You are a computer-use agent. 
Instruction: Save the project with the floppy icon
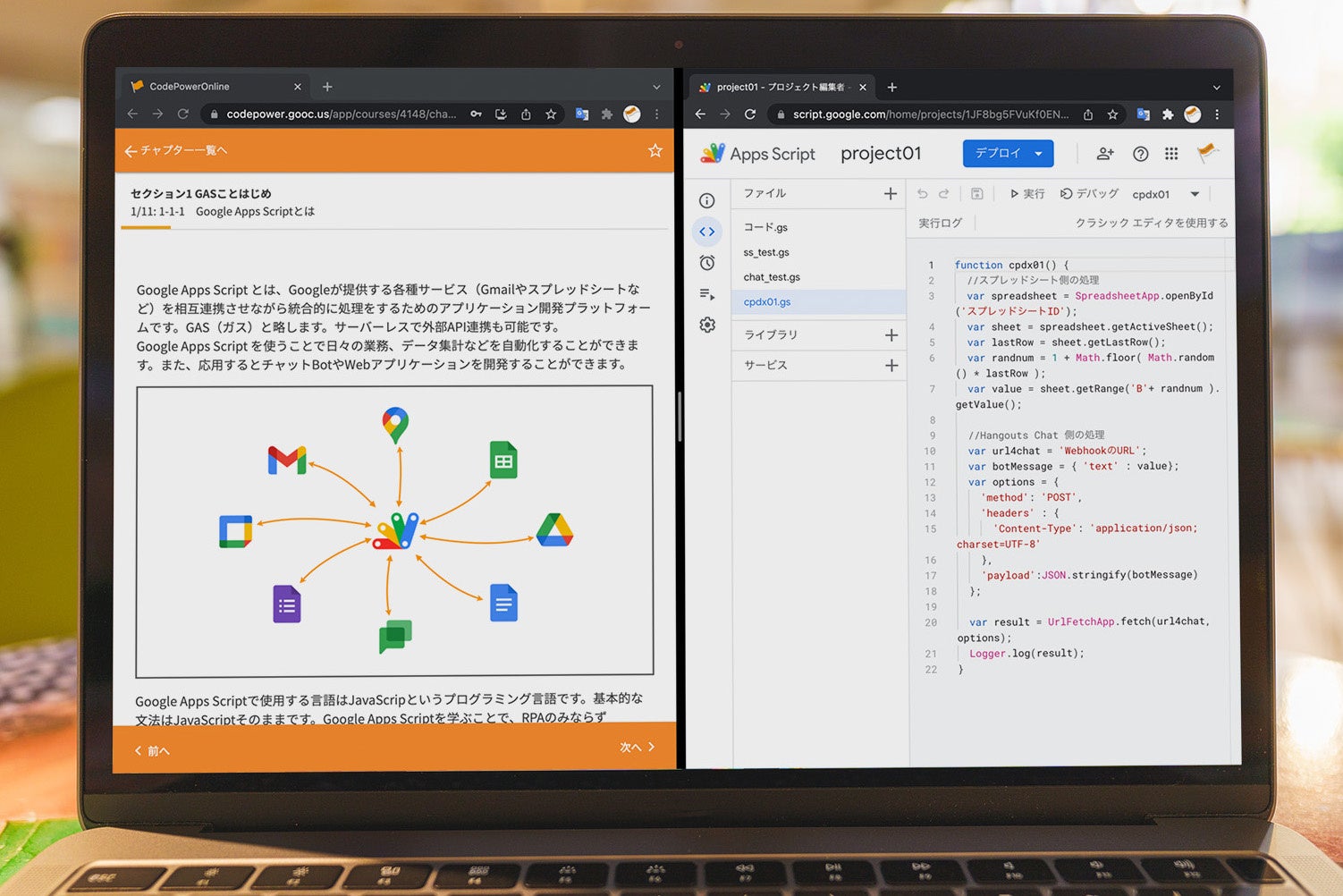point(977,193)
